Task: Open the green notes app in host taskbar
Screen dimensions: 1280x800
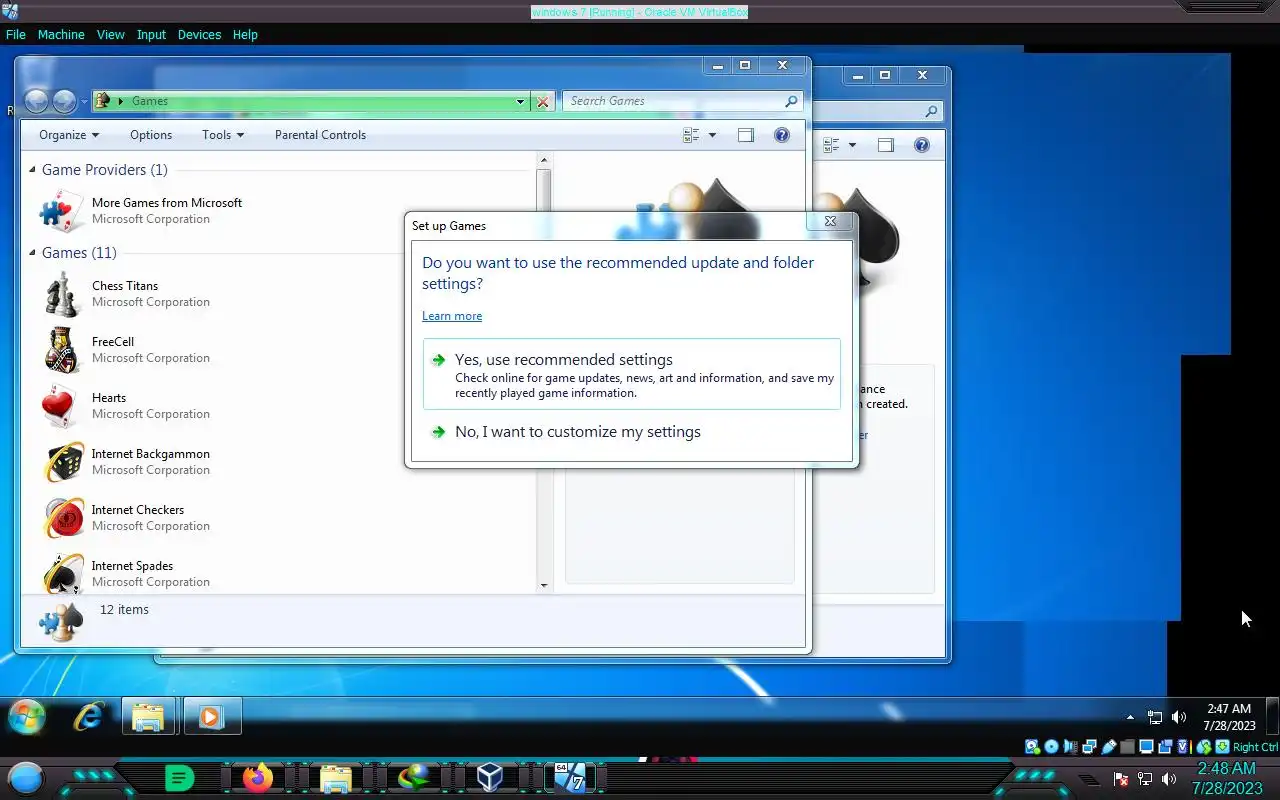Action: (x=179, y=778)
